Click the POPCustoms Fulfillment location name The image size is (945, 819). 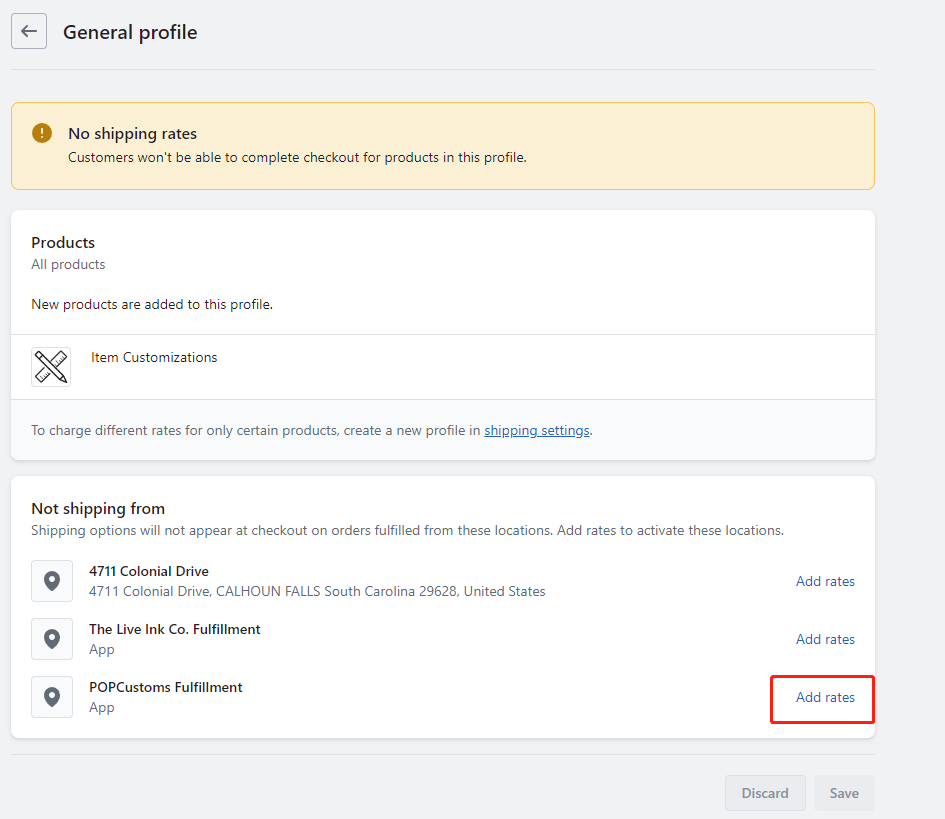click(166, 687)
